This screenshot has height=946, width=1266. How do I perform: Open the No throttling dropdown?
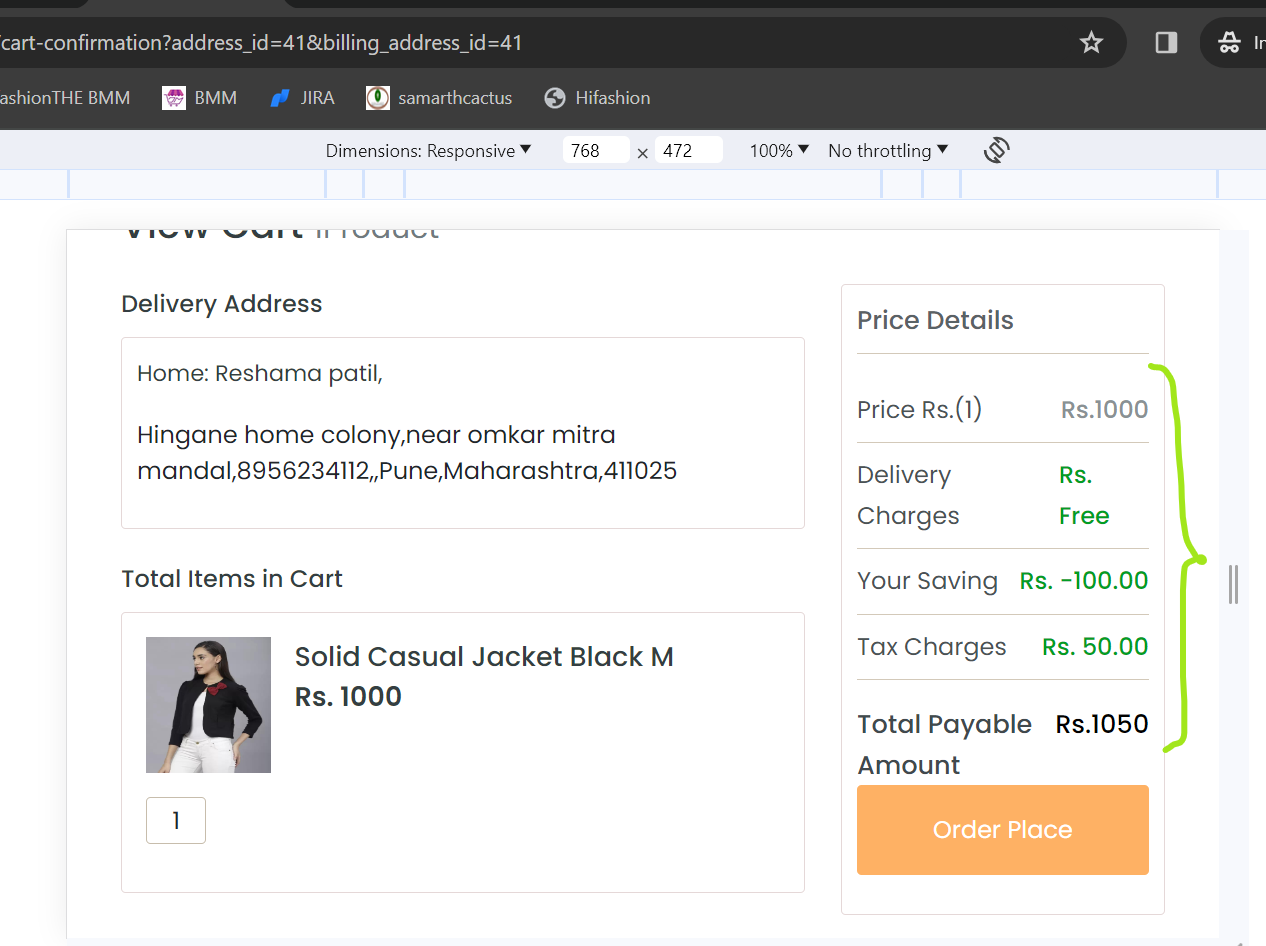[x=888, y=151]
